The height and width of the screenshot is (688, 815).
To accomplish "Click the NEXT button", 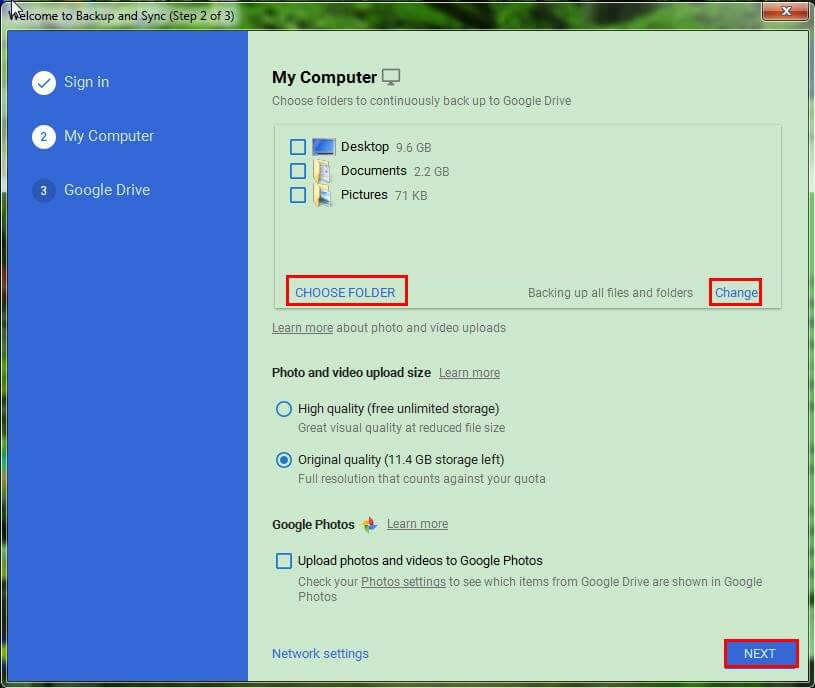I will 760,653.
